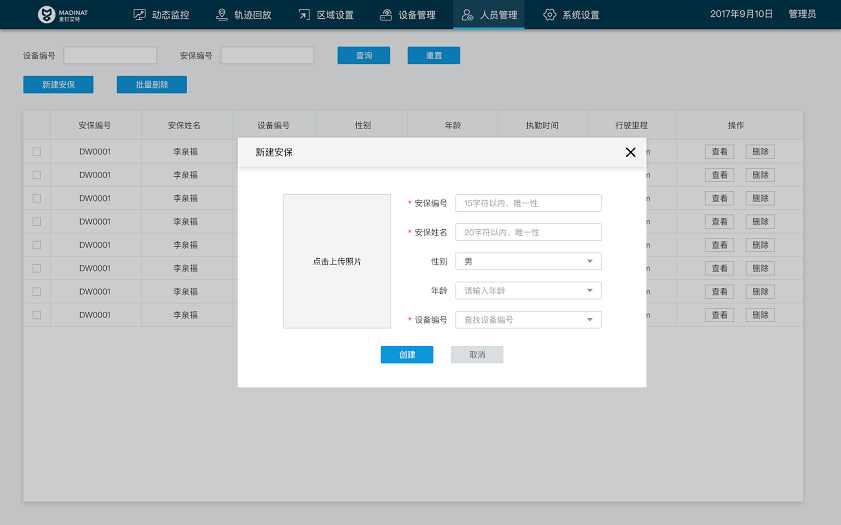Viewport: 841px width, 525px height.
Task: Click the 取消 button
Action: [477, 355]
